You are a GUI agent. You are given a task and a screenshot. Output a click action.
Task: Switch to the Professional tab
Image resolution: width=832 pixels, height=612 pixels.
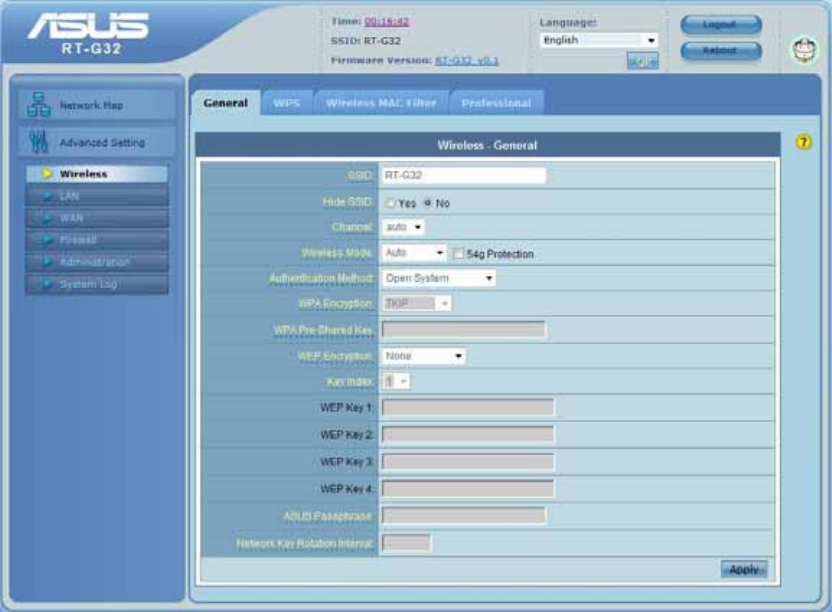pyautogui.click(x=496, y=103)
